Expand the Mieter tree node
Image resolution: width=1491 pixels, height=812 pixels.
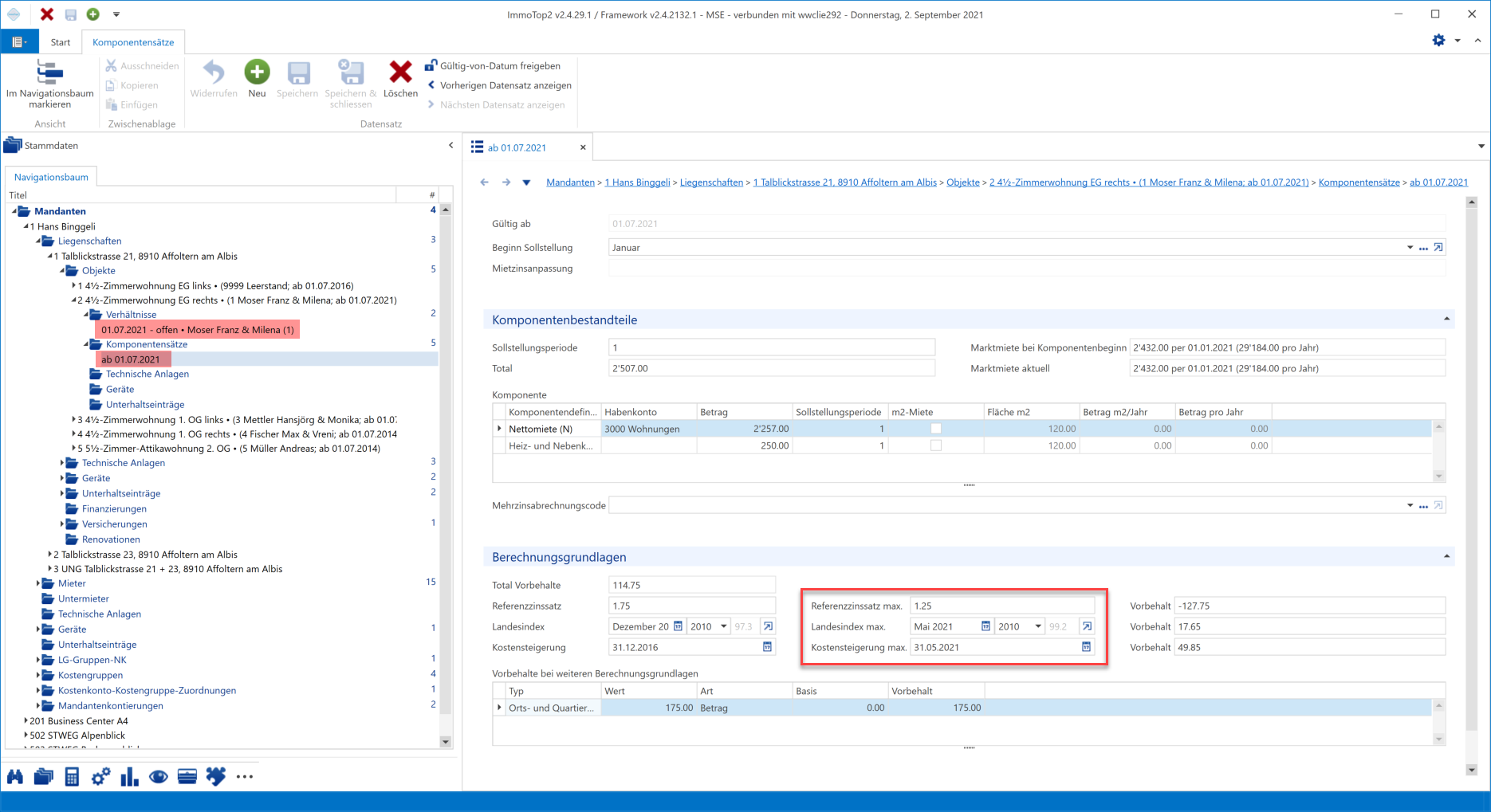coord(38,583)
